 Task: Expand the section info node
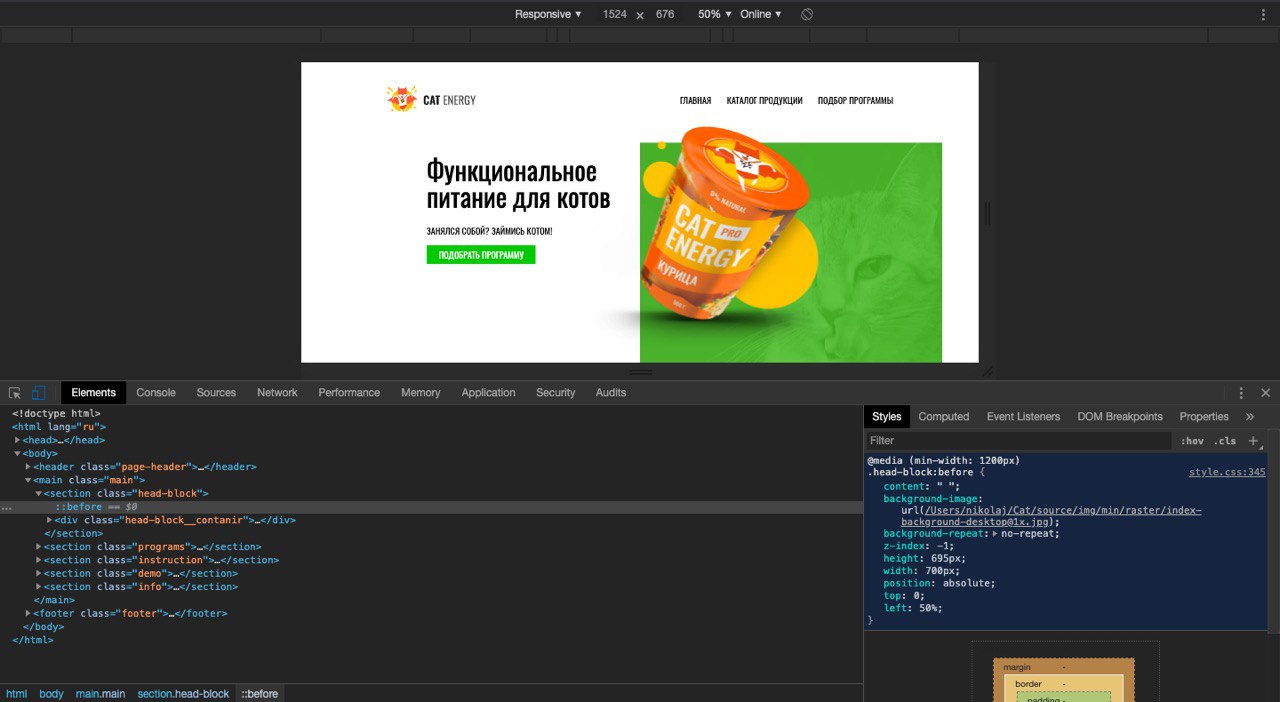39,587
